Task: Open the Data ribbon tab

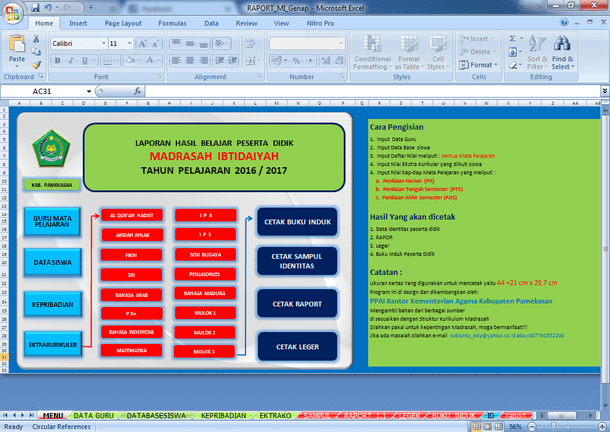Action: 211,23
